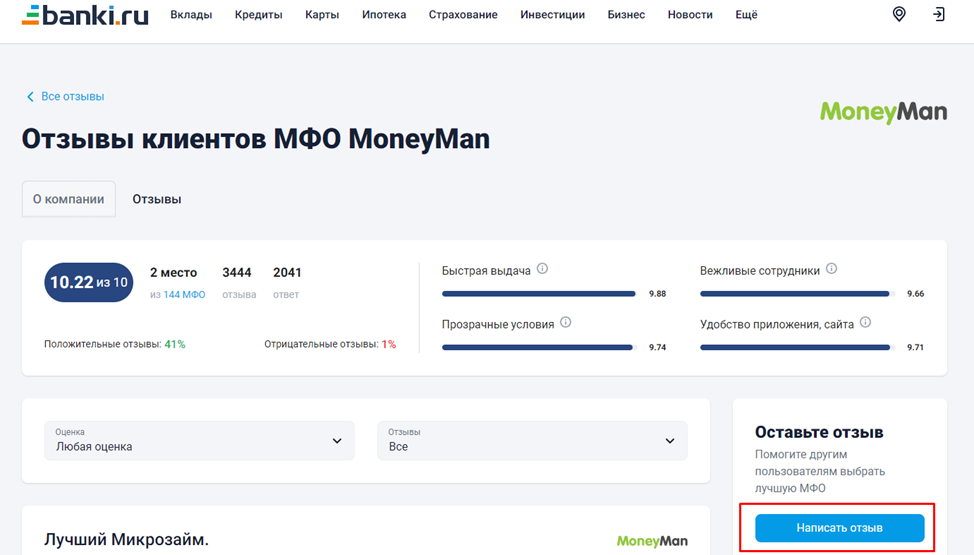Open the Страхование menu

point(463,14)
